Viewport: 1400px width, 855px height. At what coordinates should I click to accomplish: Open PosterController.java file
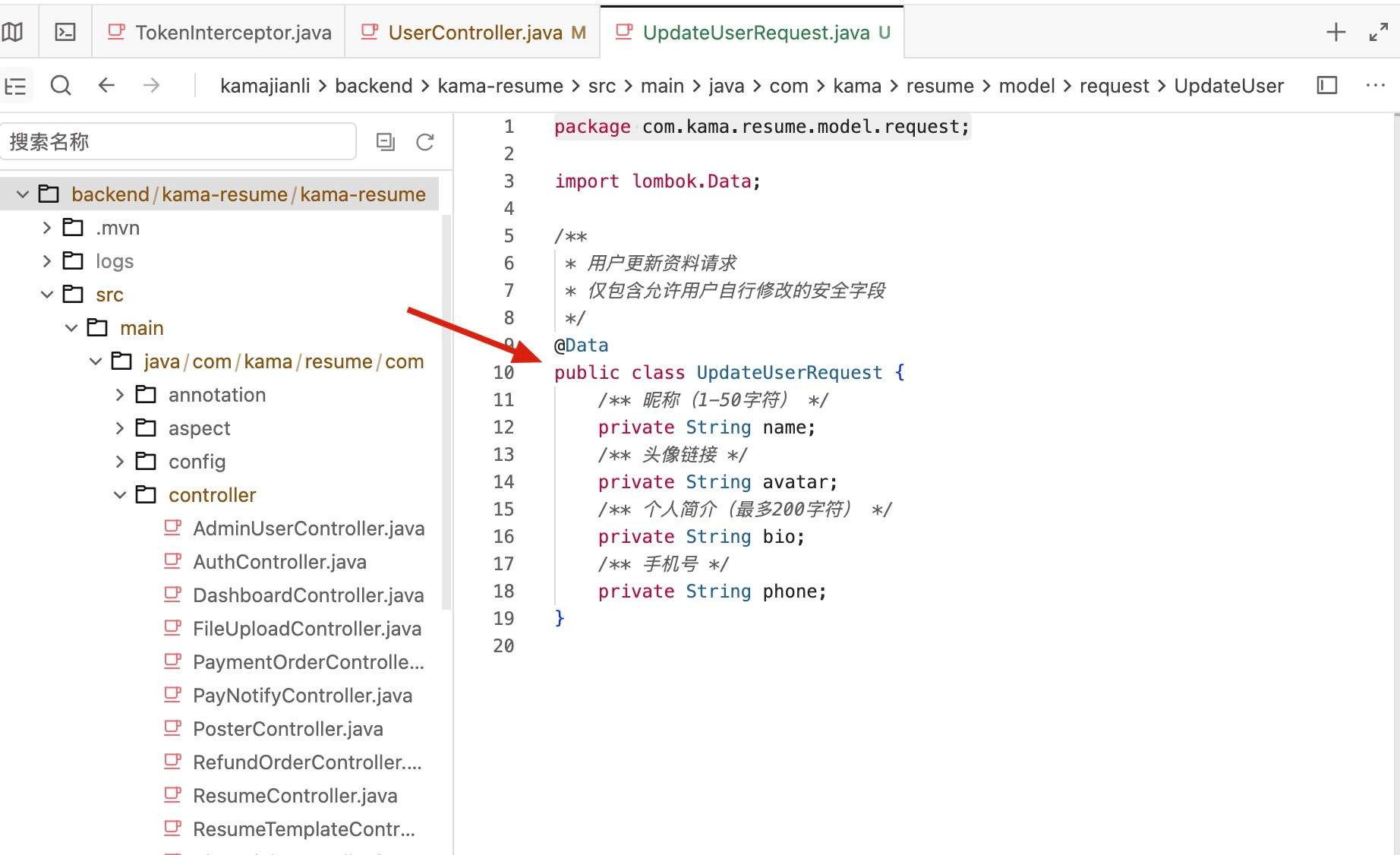(288, 729)
